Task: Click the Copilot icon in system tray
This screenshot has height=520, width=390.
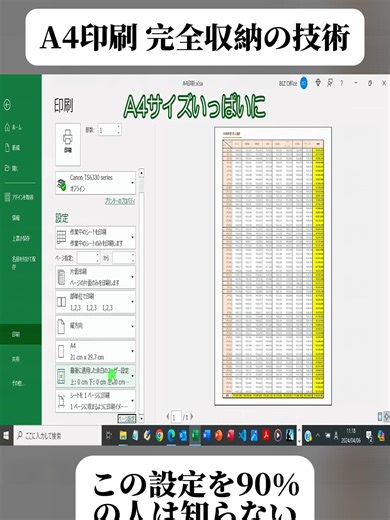Action: tap(382, 435)
